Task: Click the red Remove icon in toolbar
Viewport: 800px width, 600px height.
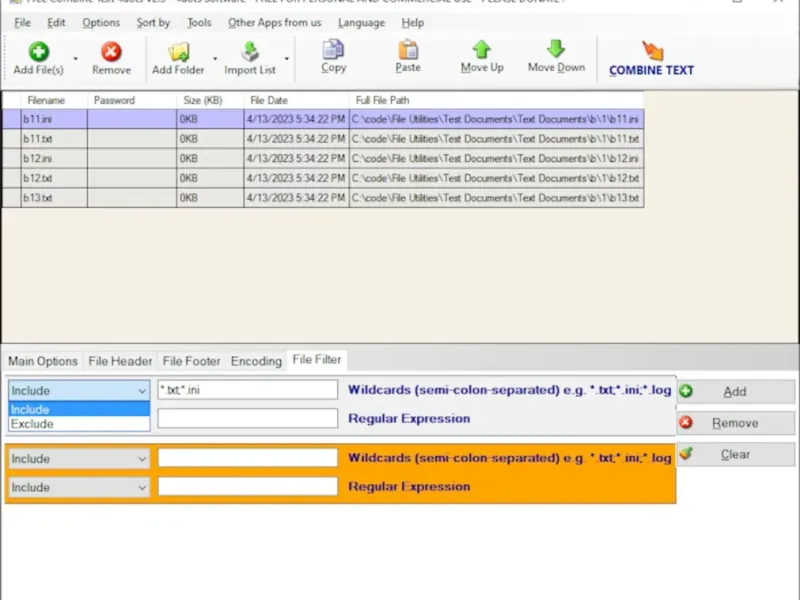Action: (111, 52)
